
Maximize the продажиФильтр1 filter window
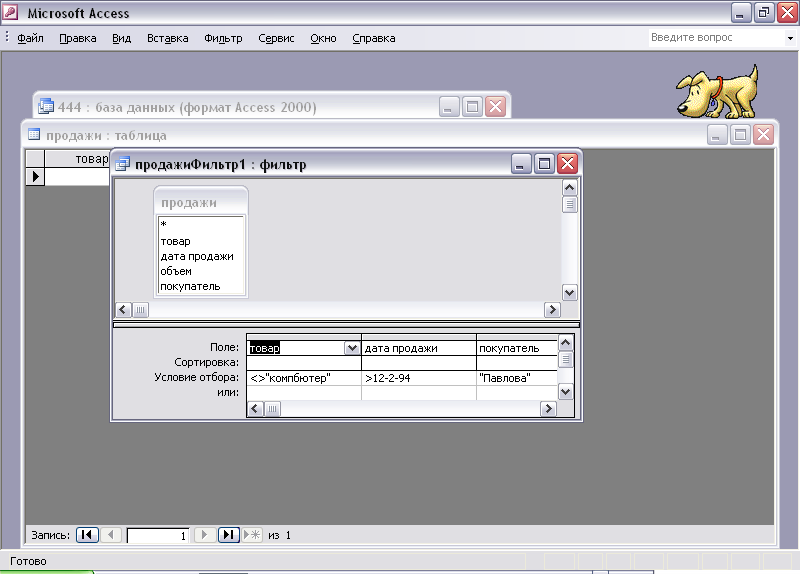point(544,164)
